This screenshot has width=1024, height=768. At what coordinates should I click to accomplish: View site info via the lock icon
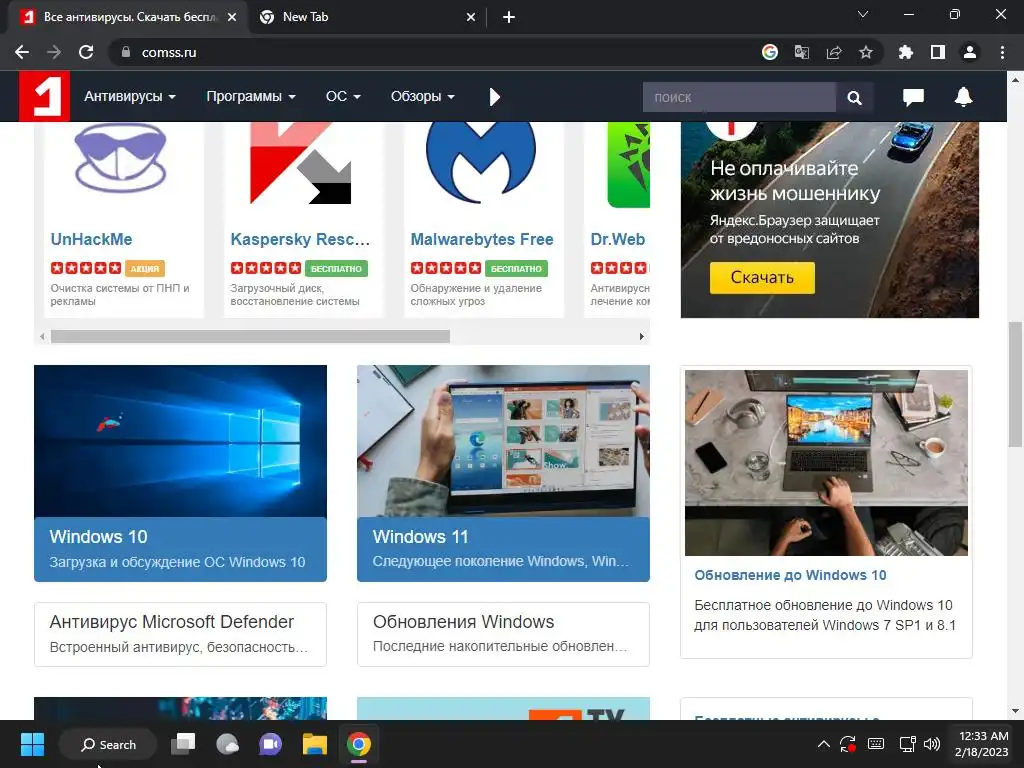126,52
